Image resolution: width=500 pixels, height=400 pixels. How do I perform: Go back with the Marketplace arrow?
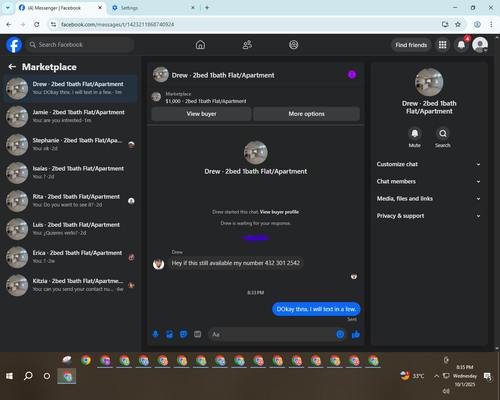click(12, 67)
